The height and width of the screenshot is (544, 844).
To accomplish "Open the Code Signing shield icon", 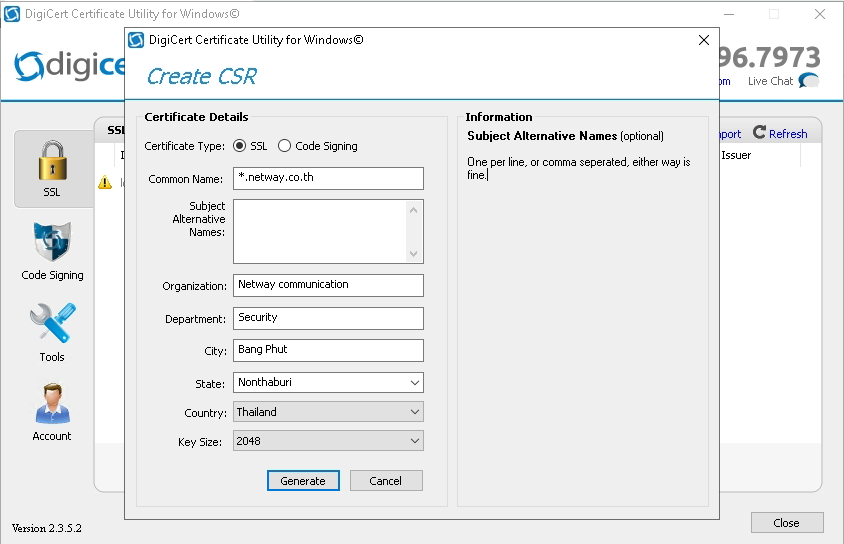I will pyautogui.click(x=52, y=243).
